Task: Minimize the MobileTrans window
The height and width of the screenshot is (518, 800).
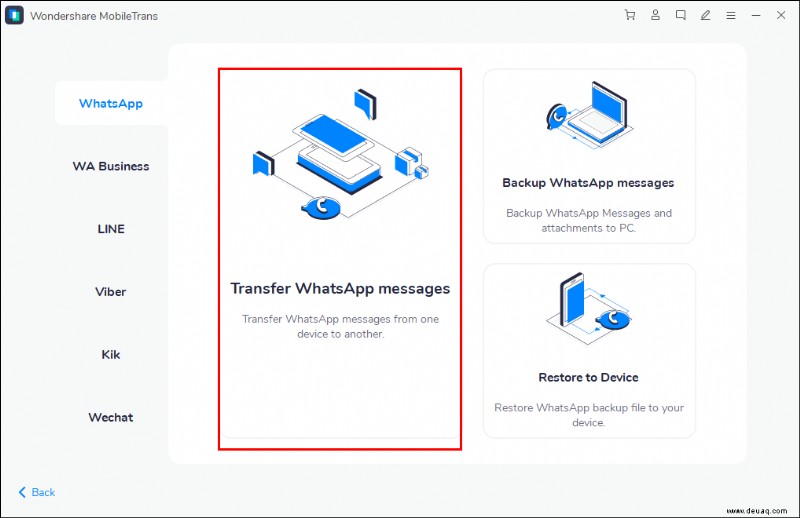Action: pyautogui.click(x=756, y=16)
